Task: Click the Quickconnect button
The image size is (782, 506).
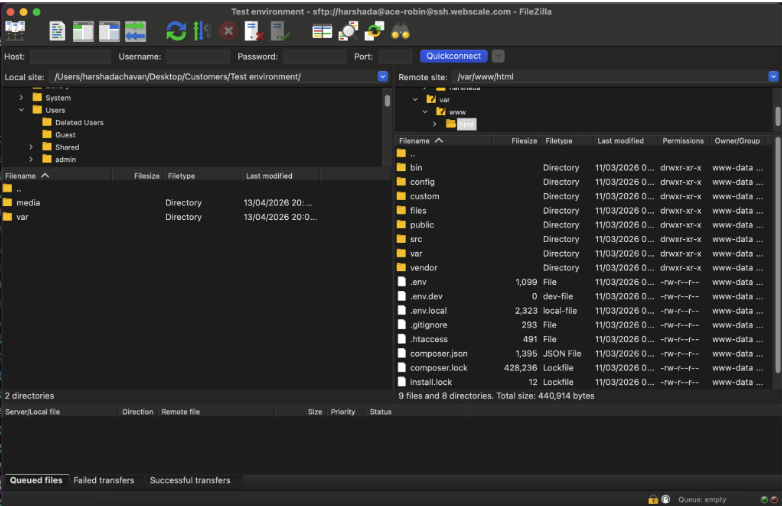Action: click(453, 56)
